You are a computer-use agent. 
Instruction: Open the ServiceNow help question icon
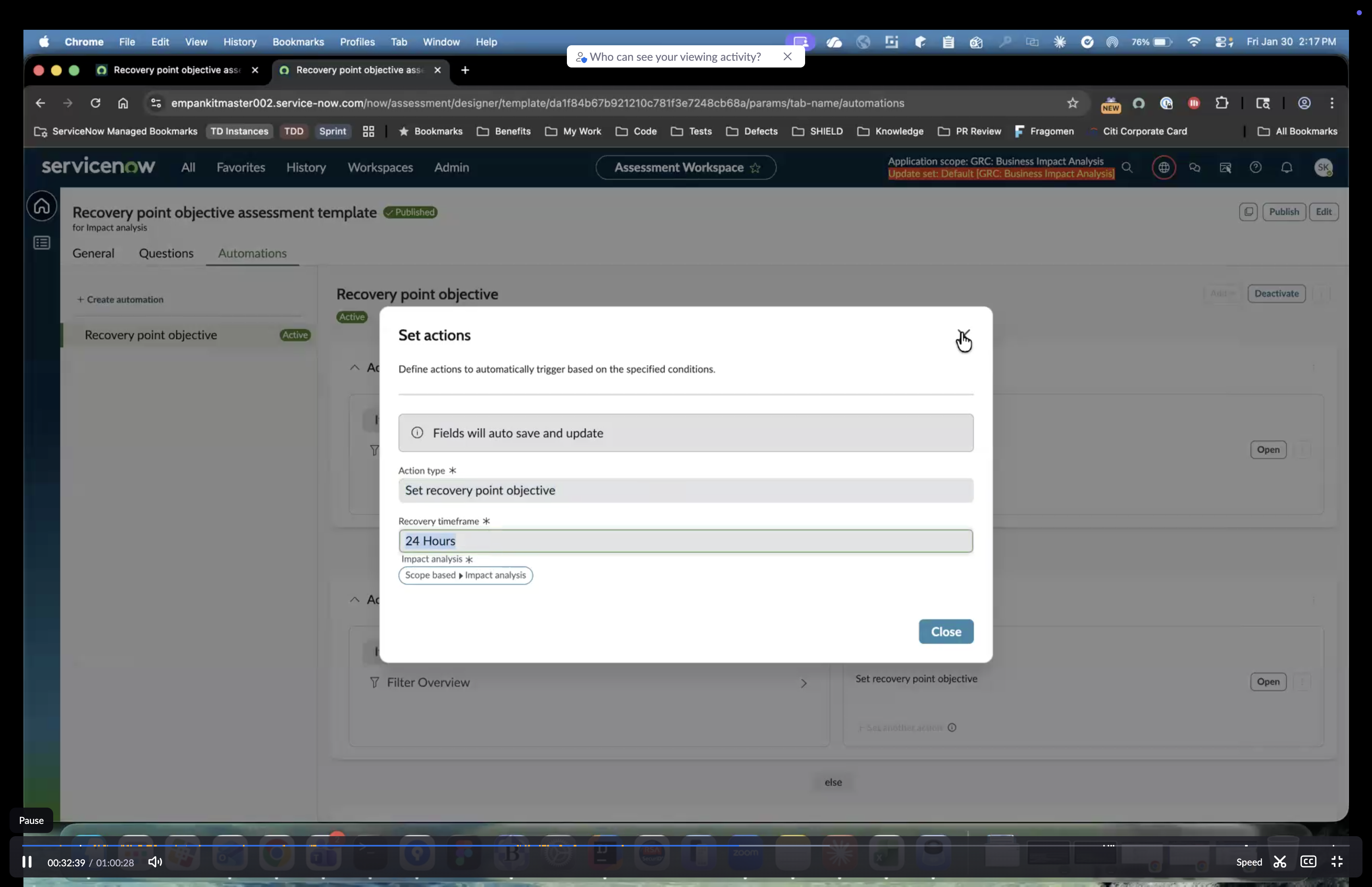(x=1255, y=167)
